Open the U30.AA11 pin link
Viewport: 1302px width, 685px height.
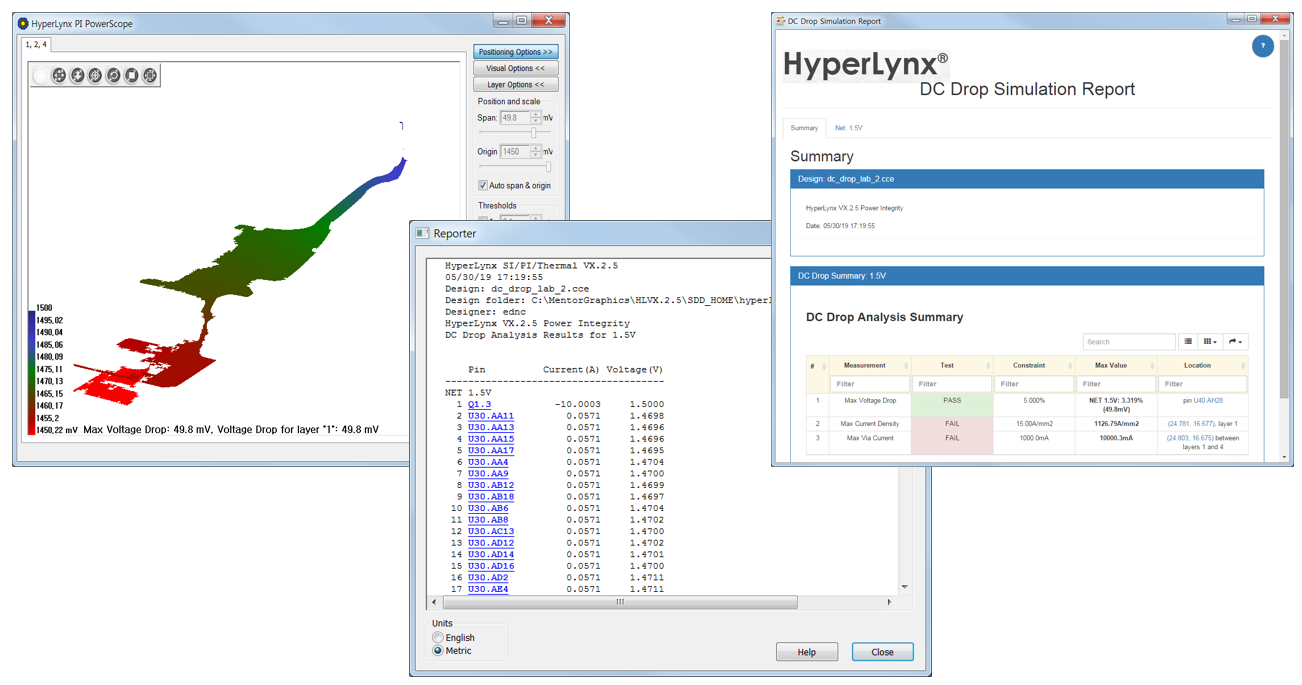click(x=490, y=416)
